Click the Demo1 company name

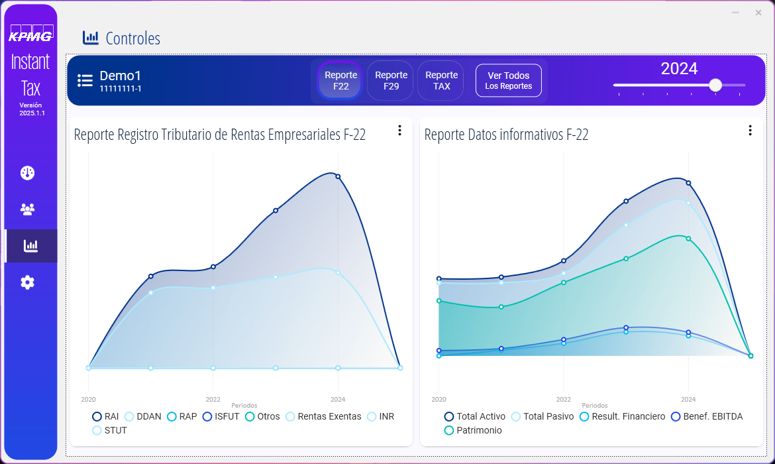[x=120, y=76]
